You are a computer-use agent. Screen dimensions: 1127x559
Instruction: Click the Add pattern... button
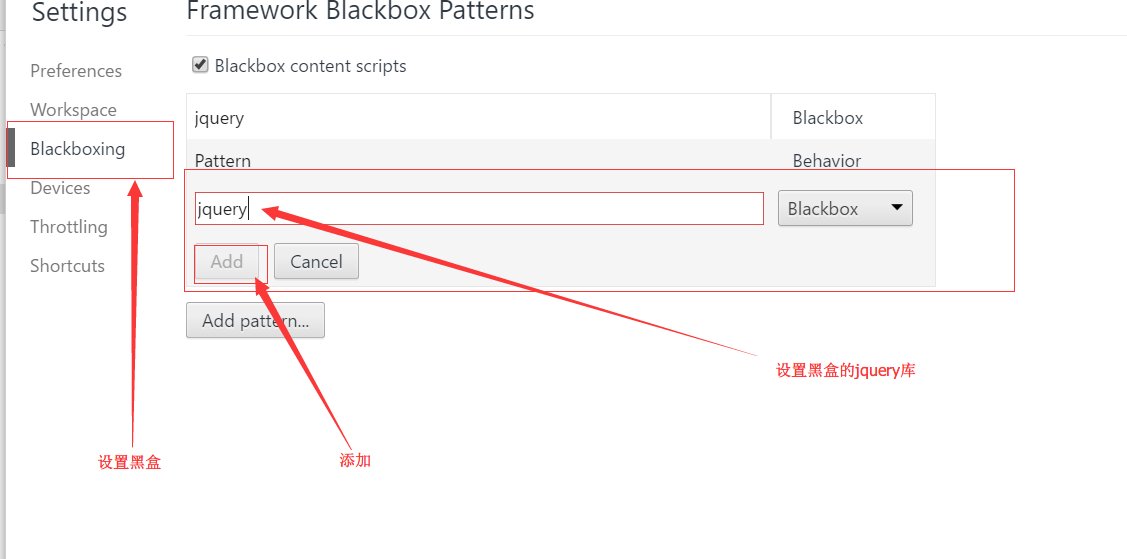point(255,321)
